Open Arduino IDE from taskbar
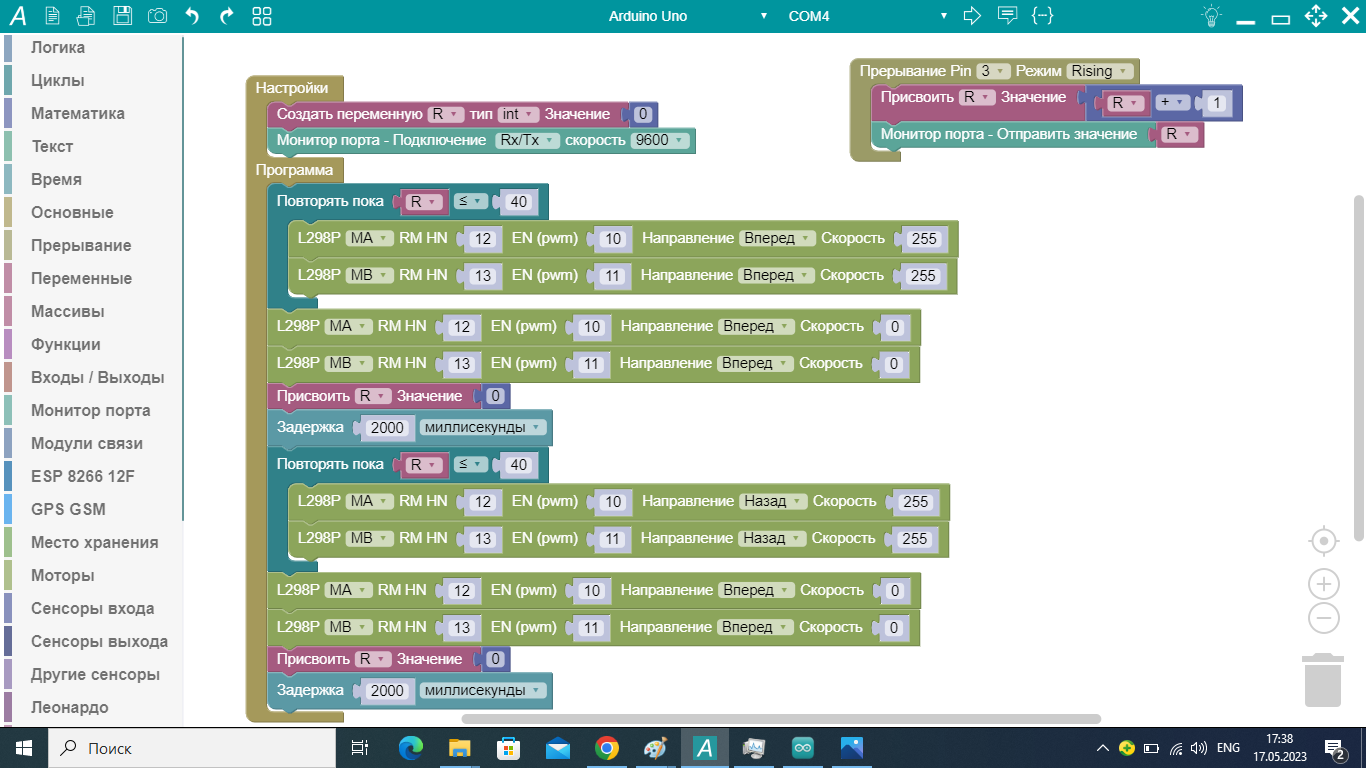 click(x=802, y=748)
